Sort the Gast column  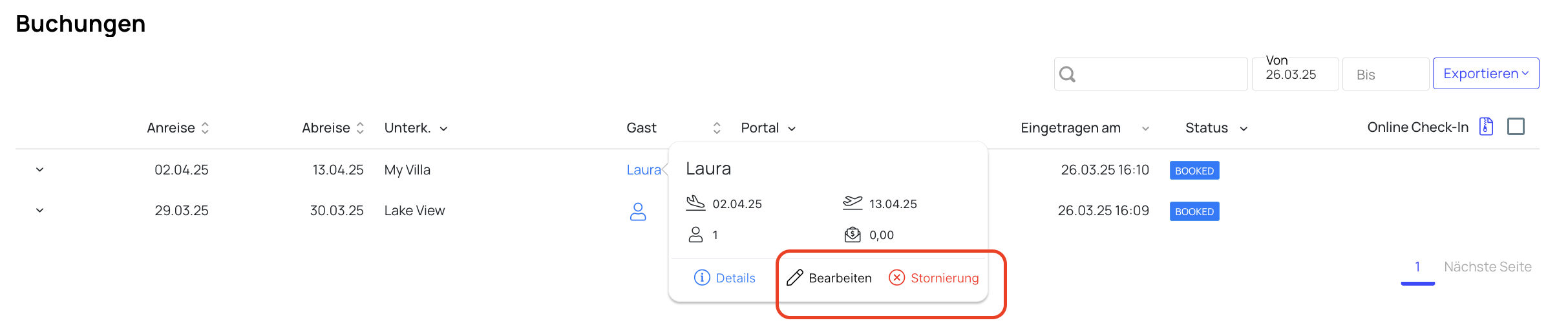click(x=717, y=128)
